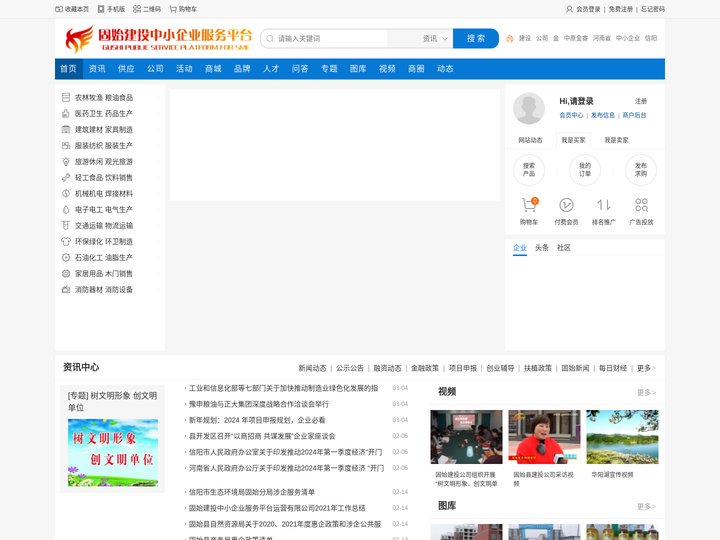
Task: Click the 服装纺织 category icon
Action: point(66,146)
